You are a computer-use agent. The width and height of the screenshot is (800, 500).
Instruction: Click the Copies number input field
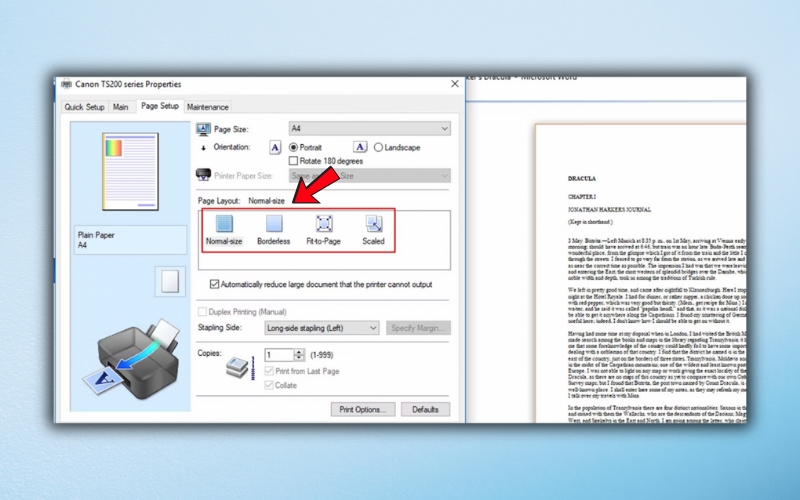click(x=279, y=355)
